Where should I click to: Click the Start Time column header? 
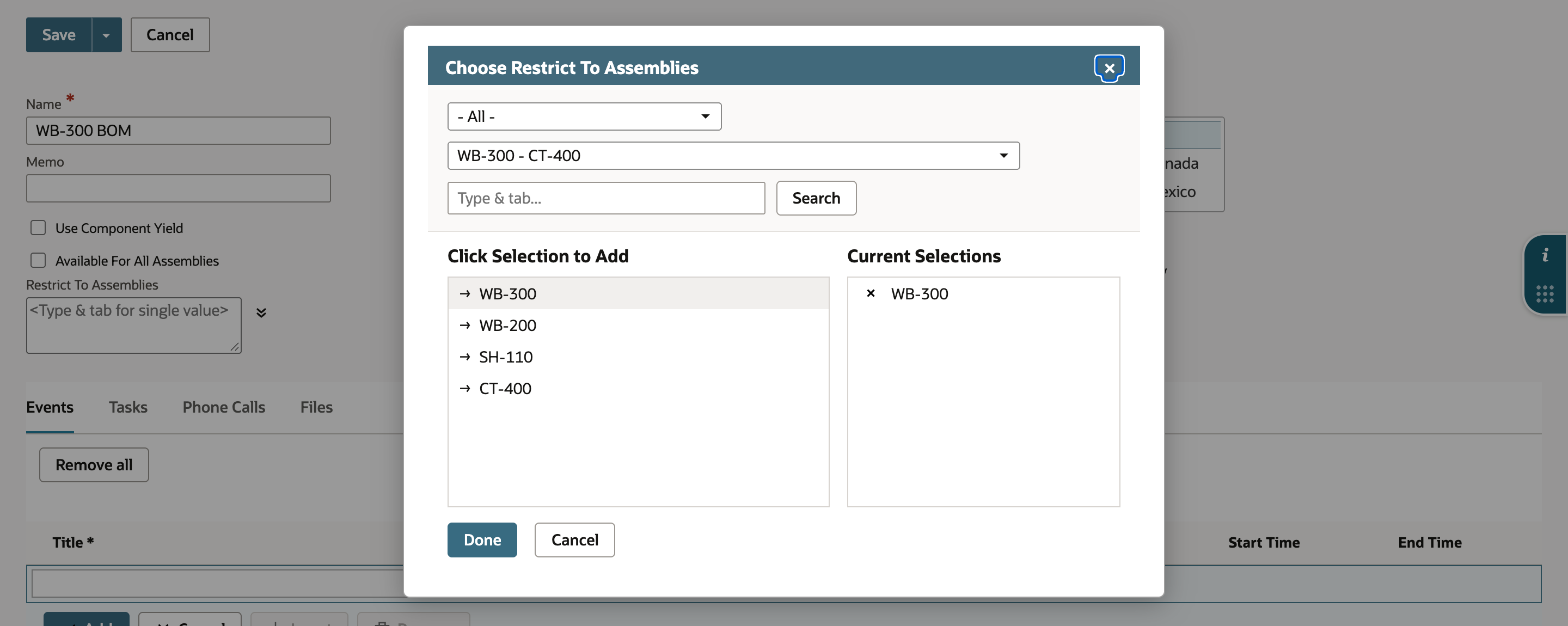[1264, 542]
